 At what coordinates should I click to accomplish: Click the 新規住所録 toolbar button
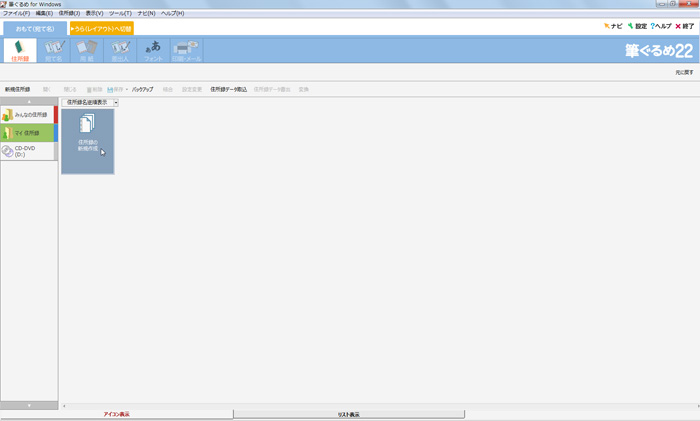(x=17, y=89)
